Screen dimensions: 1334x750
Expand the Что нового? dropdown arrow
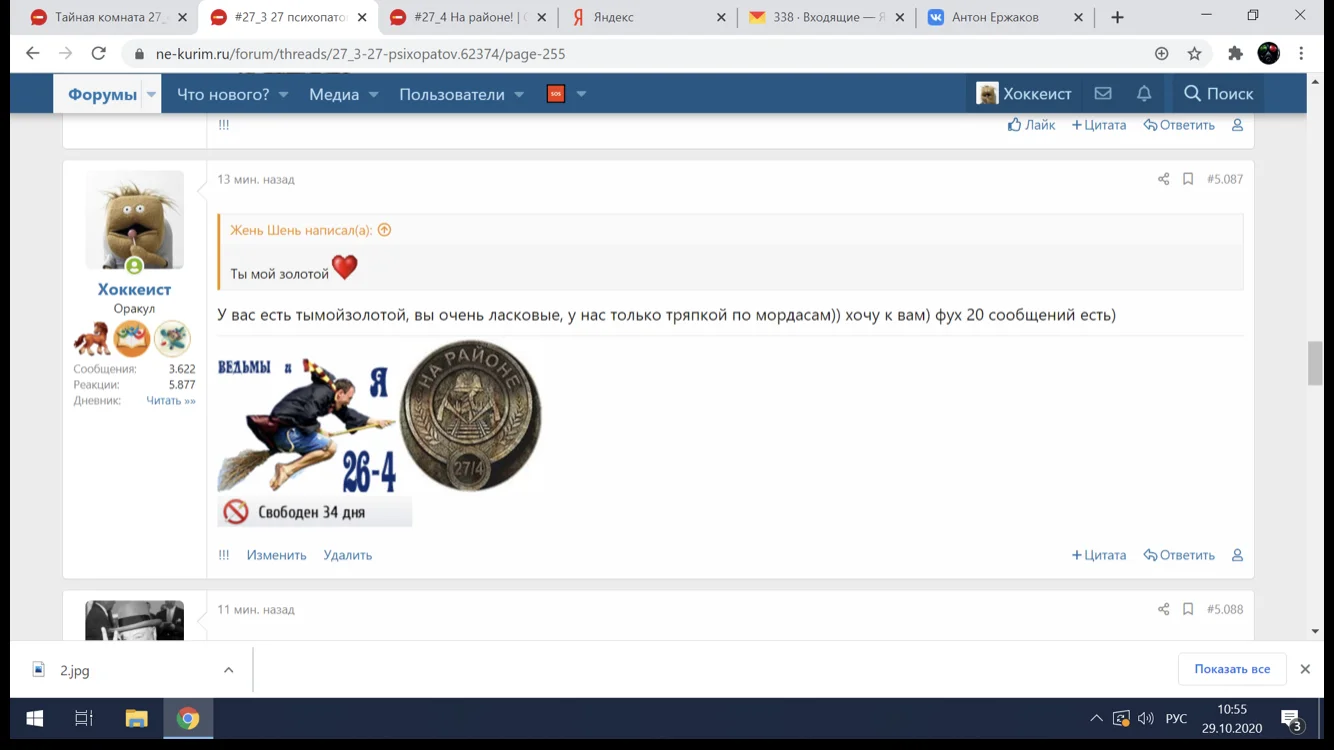(x=283, y=94)
